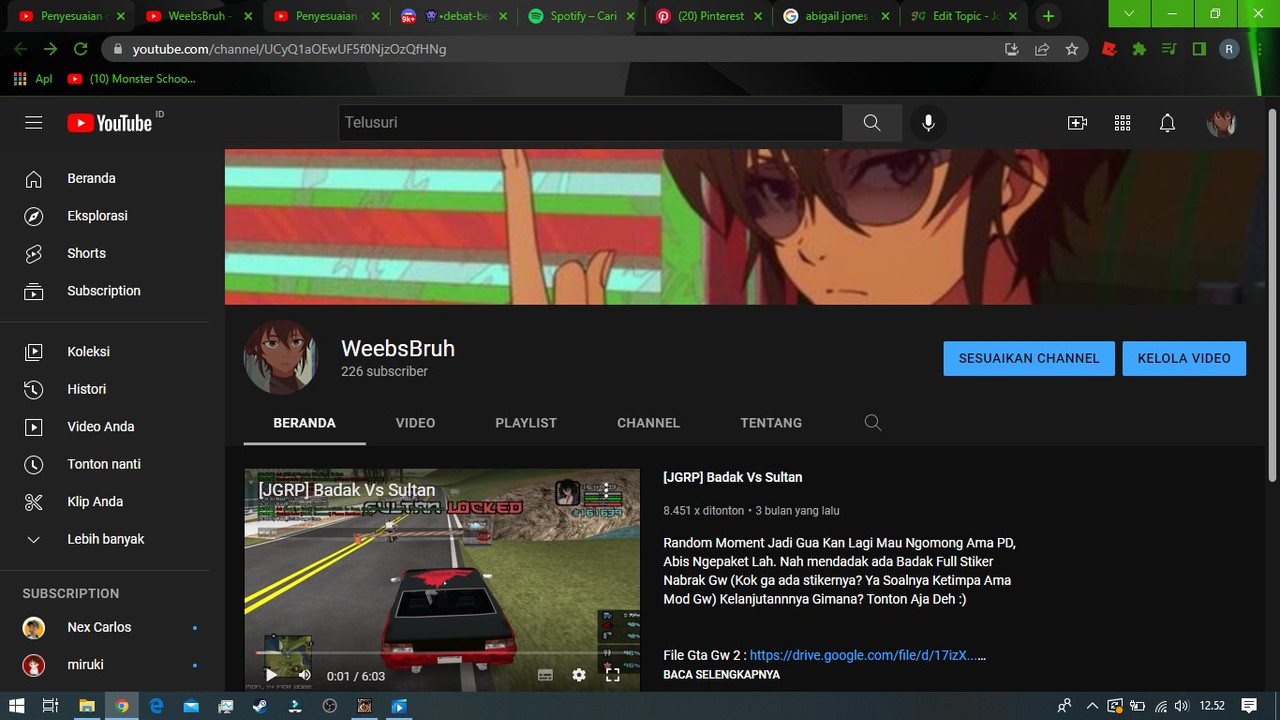Click the share page icon in address bar

coord(1042,49)
